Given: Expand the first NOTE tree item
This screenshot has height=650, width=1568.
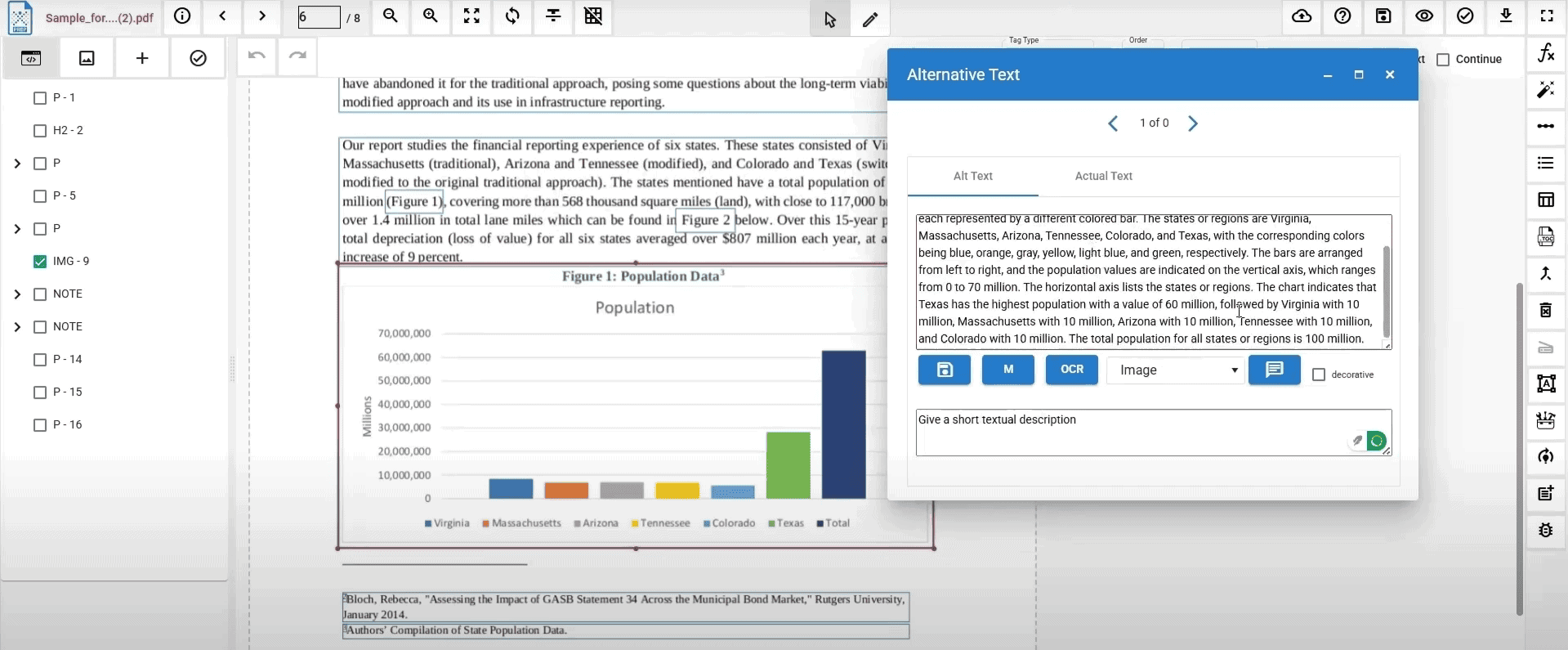Looking at the screenshot, I should (17, 294).
